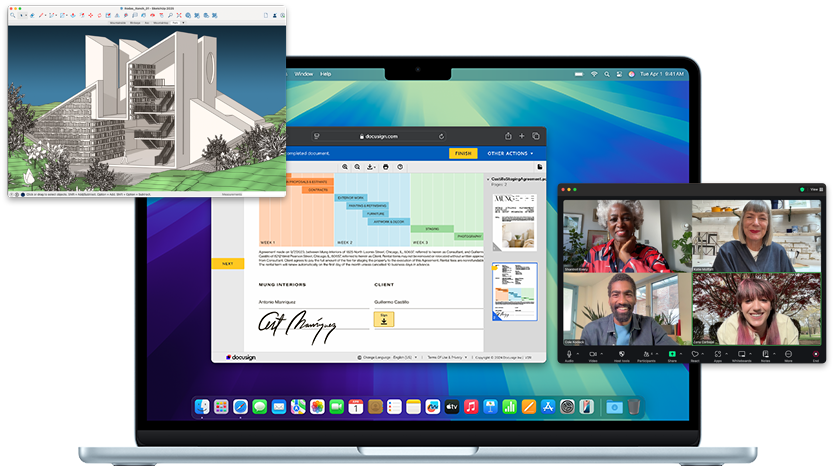836x468 pixels.
Task: Open the Music app from the Dock
Action: tap(471, 406)
